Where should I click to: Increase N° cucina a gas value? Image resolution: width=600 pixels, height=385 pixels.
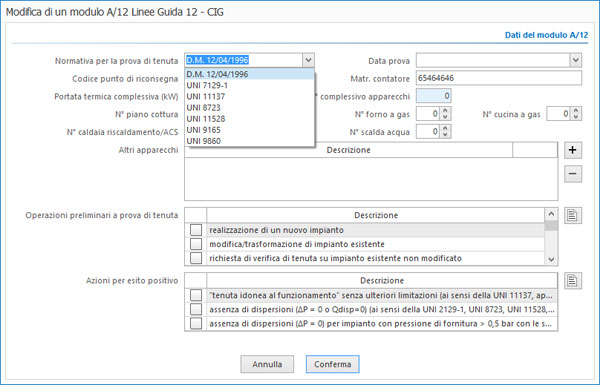click(576, 111)
